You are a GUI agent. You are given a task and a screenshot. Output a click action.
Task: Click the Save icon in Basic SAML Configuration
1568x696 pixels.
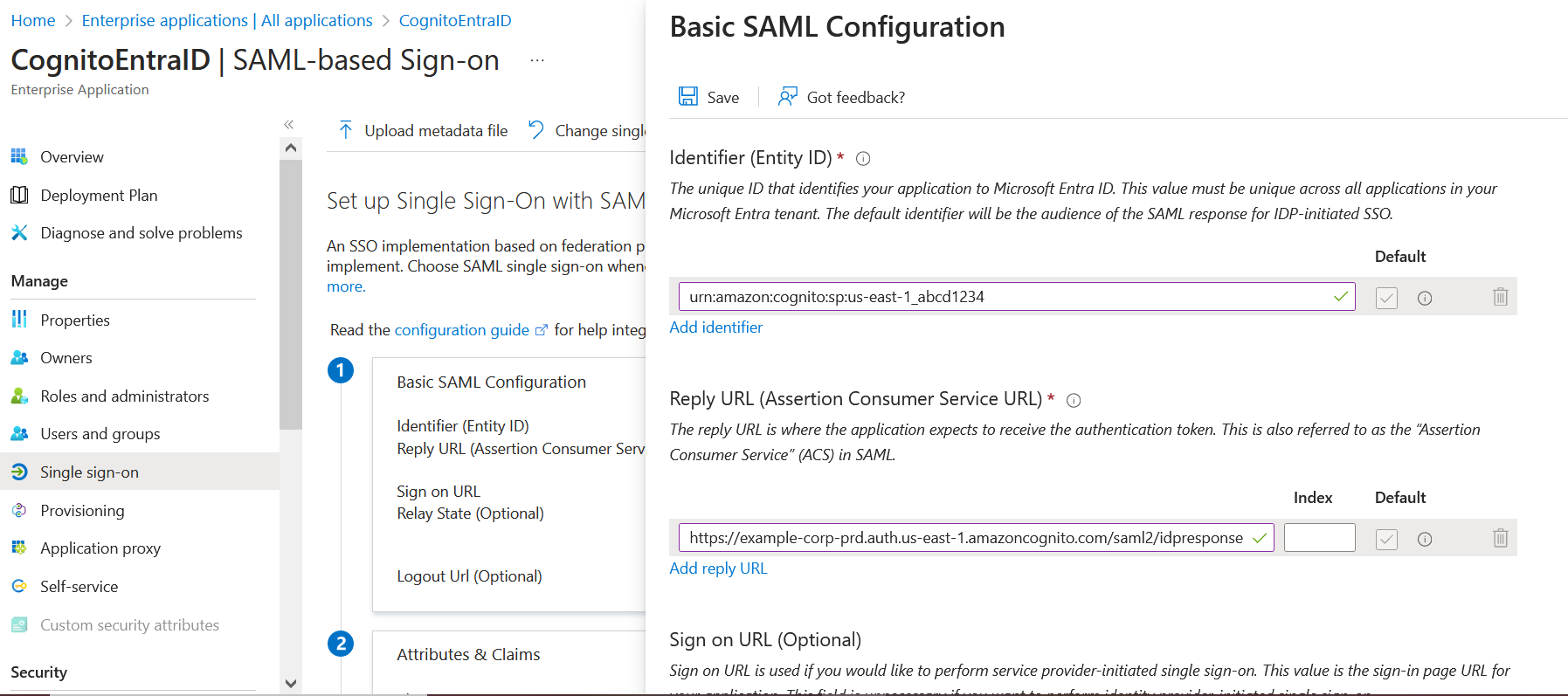click(x=690, y=96)
